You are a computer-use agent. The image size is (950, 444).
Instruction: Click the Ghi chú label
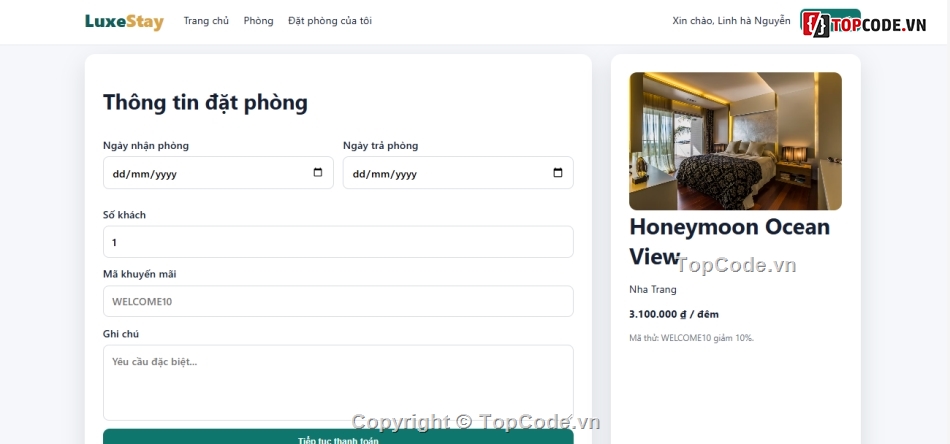point(121,334)
